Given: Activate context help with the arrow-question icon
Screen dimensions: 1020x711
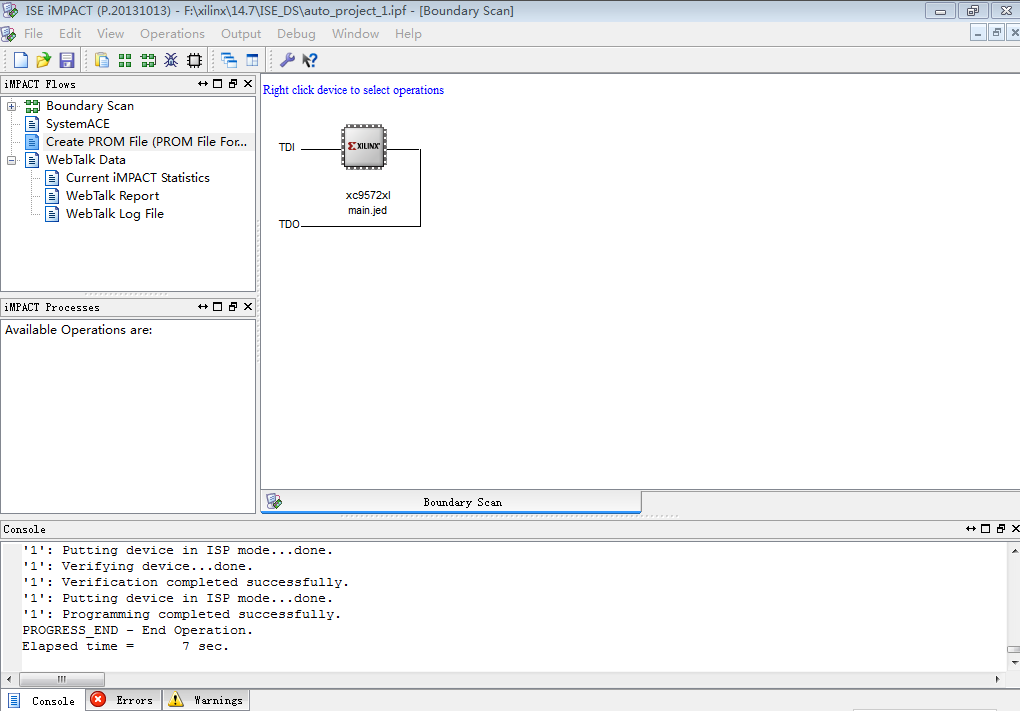Looking at the screenshot, I should (x=308, y=59).
